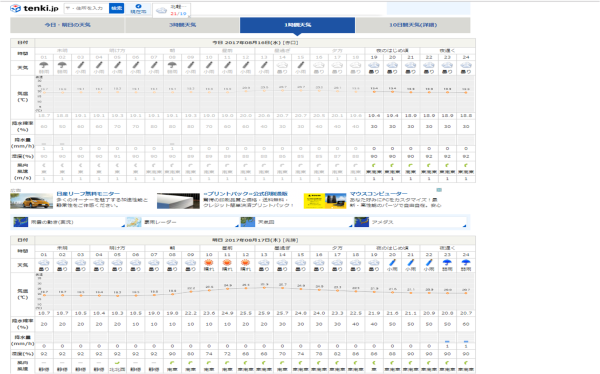
Task: Open the アメダス link
Action: 382,222
